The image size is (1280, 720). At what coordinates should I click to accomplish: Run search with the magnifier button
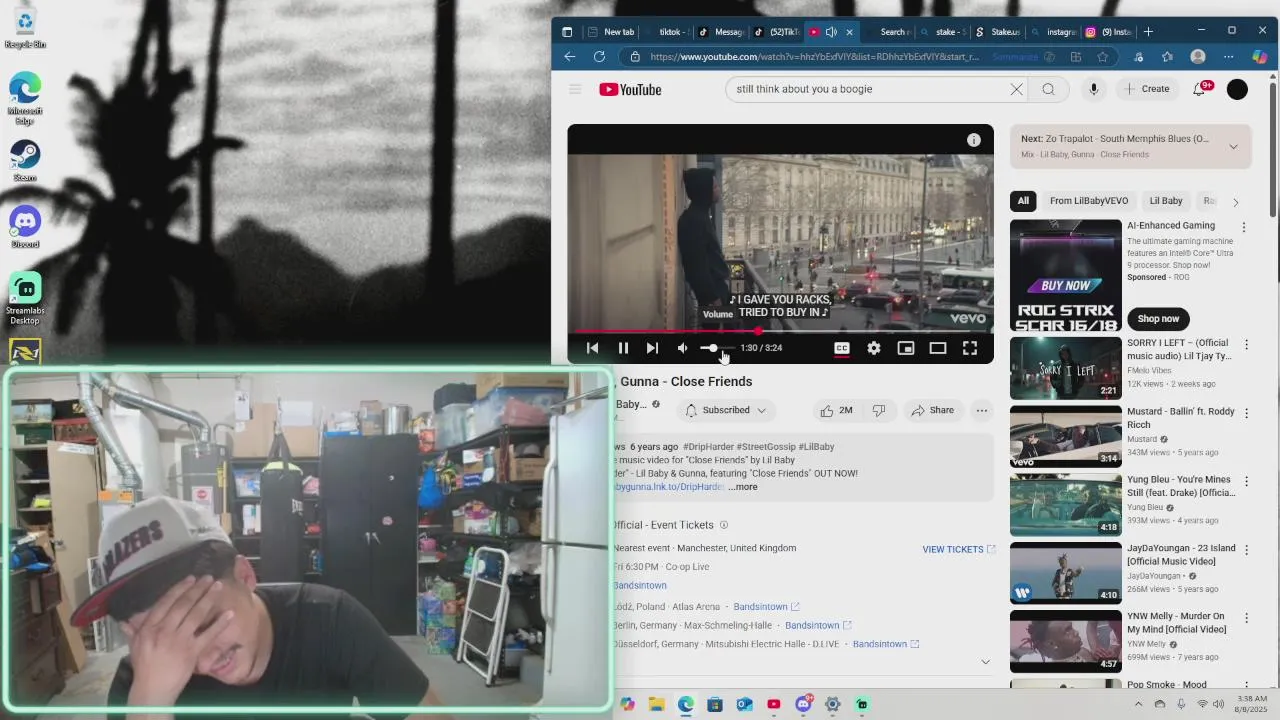pyautogui.click(x=1048, y=89)
